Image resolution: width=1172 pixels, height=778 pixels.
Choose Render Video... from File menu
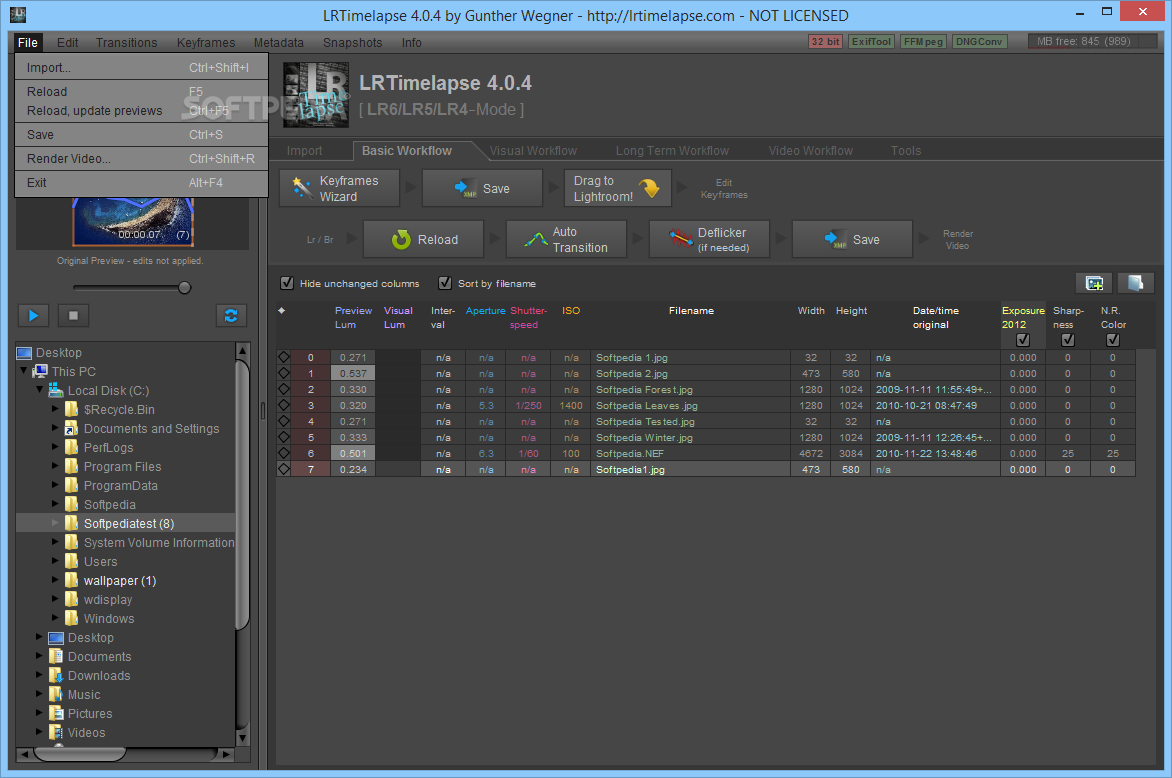(x=141, y=158)
